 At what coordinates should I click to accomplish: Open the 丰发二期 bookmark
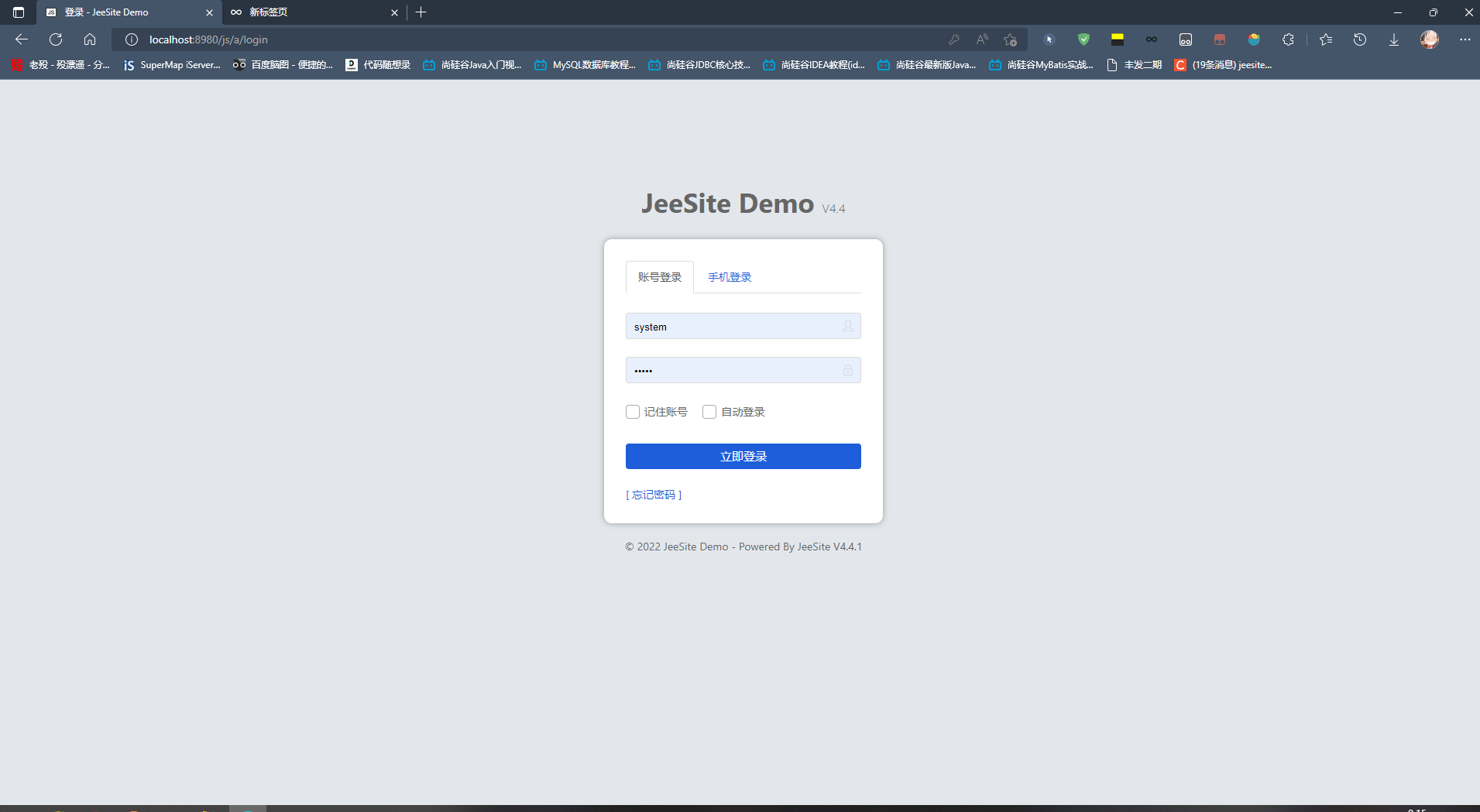[x=1135, y=65]
